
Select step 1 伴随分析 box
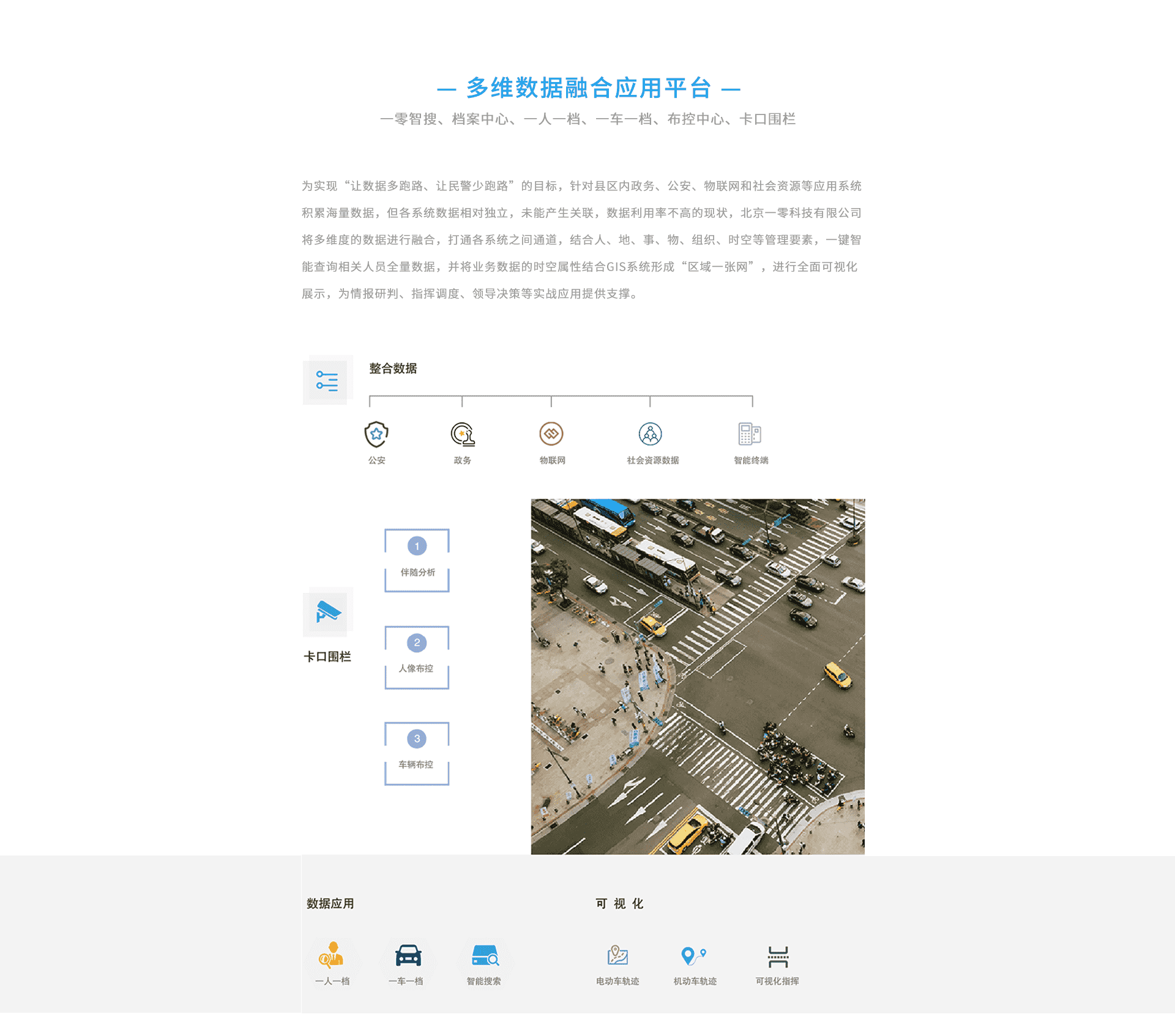[x=417, y=560]
